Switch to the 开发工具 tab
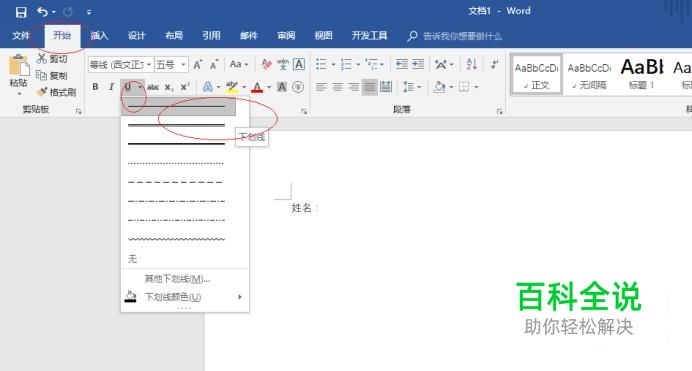This screenshot has height=371, width=692. click(x=369, y=36)
